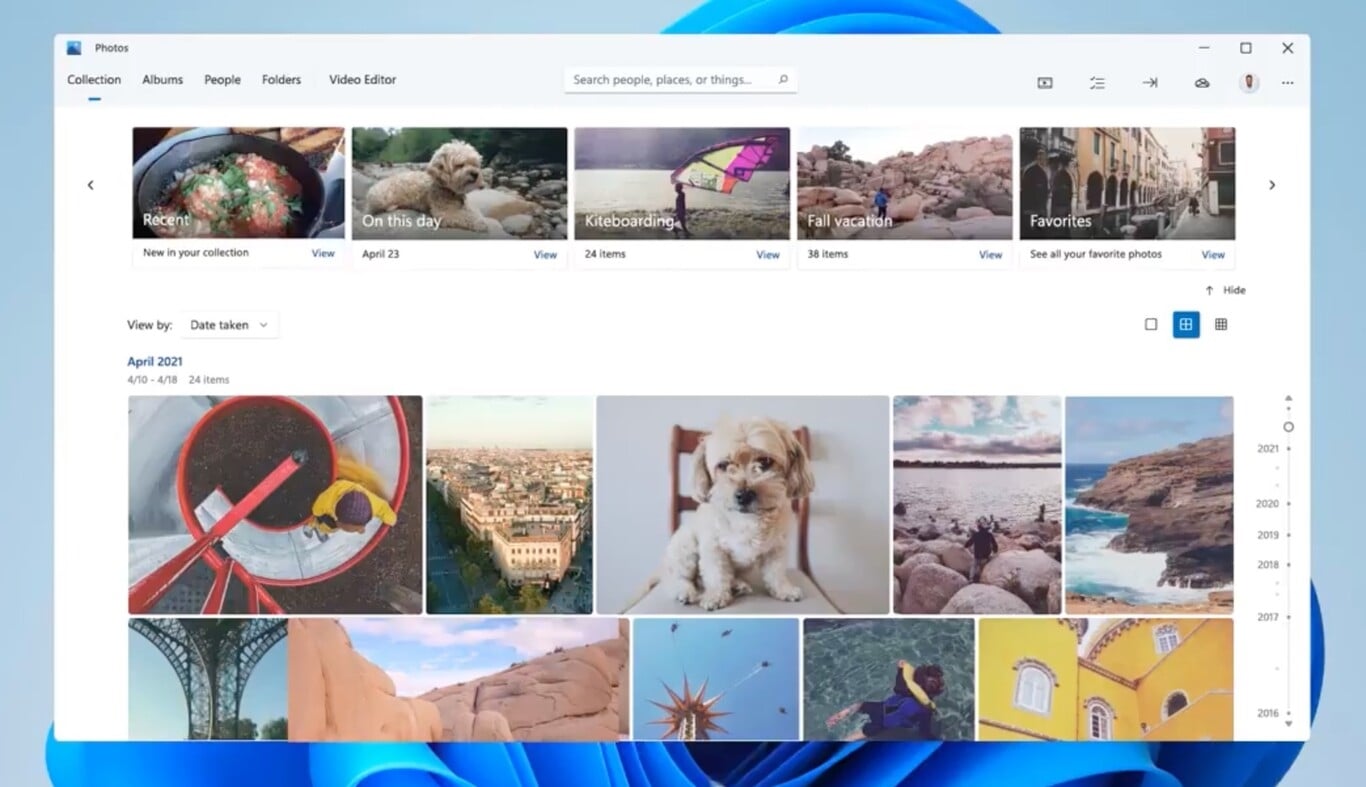Viewport: 1366px width, 787px height.
Task: Open the slideshow icon in the toolbar
Action: point(1045,83)
